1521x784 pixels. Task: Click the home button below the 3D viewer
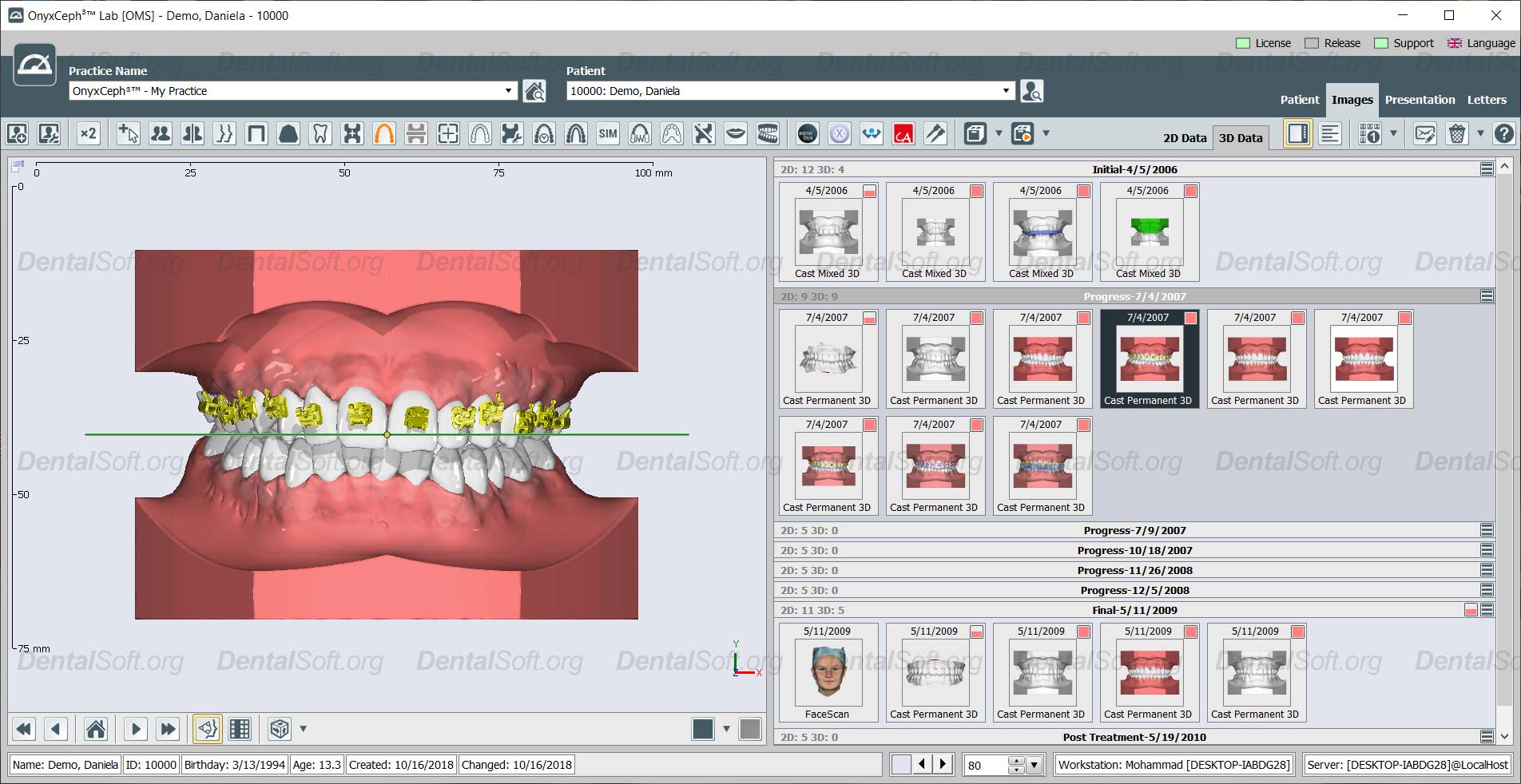95,729
